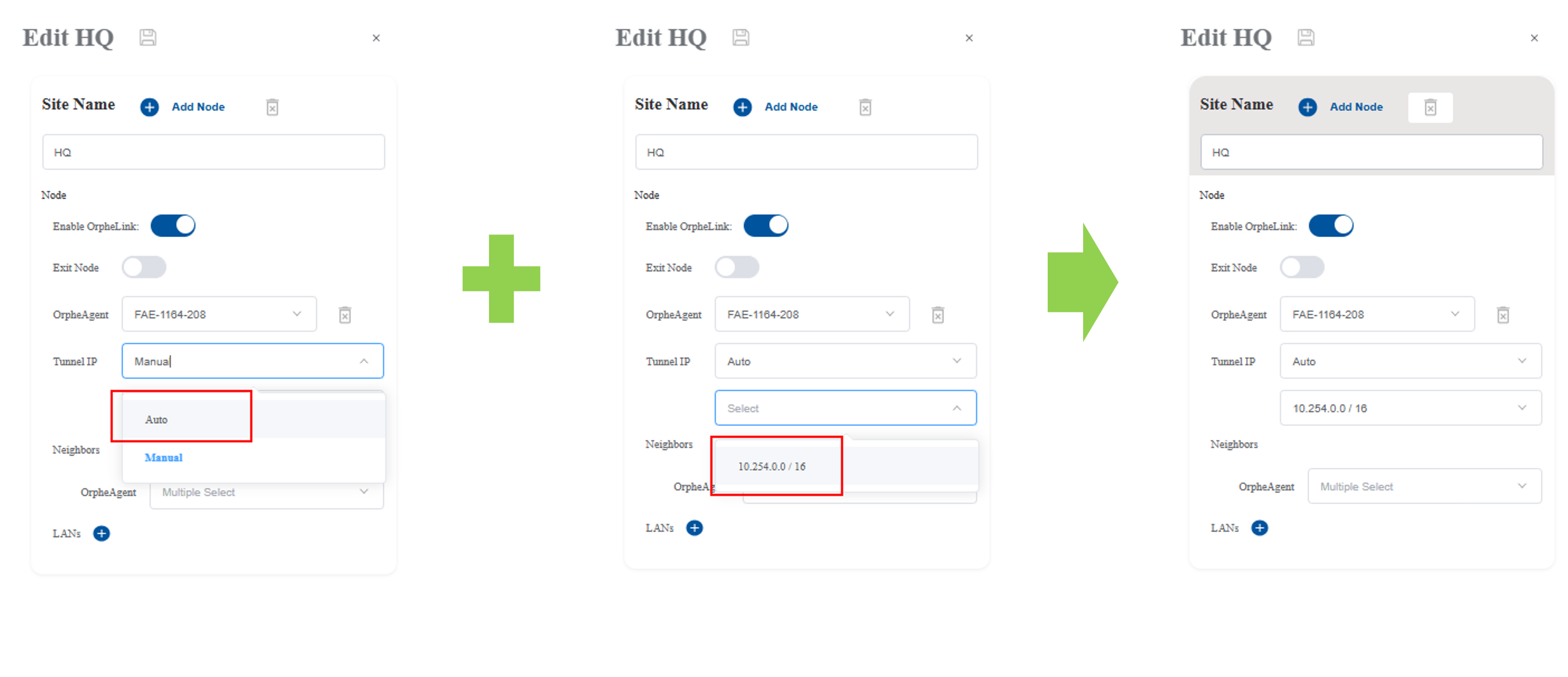Open the 10.254.0.0 / 16 subnet dropdown in the right panel
The image size is (1568, 677).
click(x=1410, y=408)
